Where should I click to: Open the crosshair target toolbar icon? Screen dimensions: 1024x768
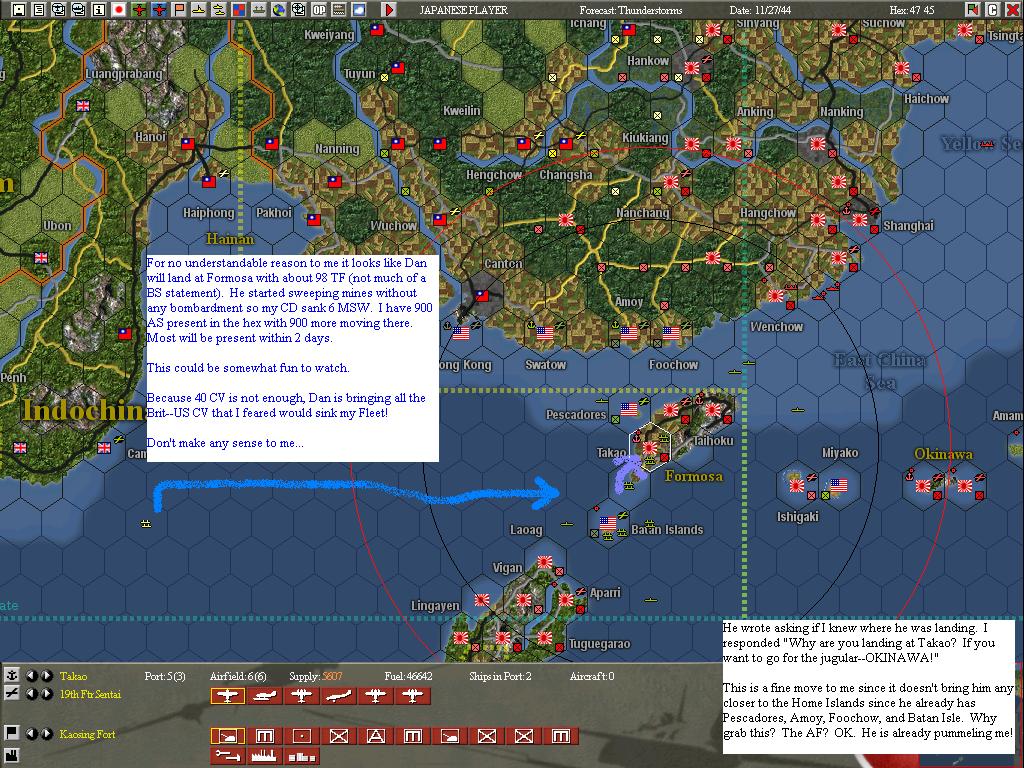click(299, 10)
